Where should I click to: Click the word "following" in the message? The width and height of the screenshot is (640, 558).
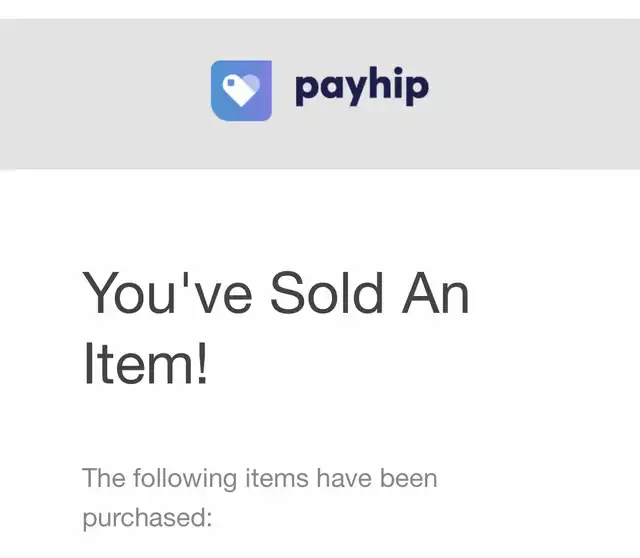(185, 478)
